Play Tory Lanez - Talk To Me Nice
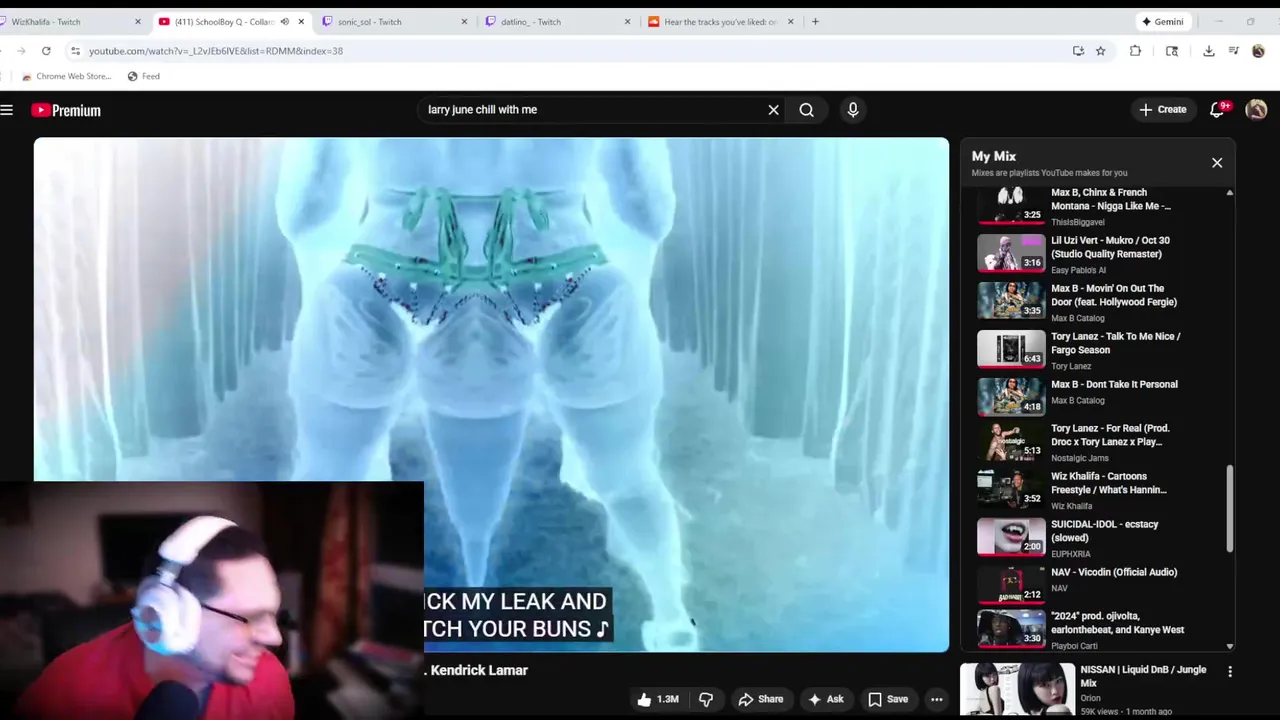The height and width of the screenshot is (720, 1280). [1097, 350]
